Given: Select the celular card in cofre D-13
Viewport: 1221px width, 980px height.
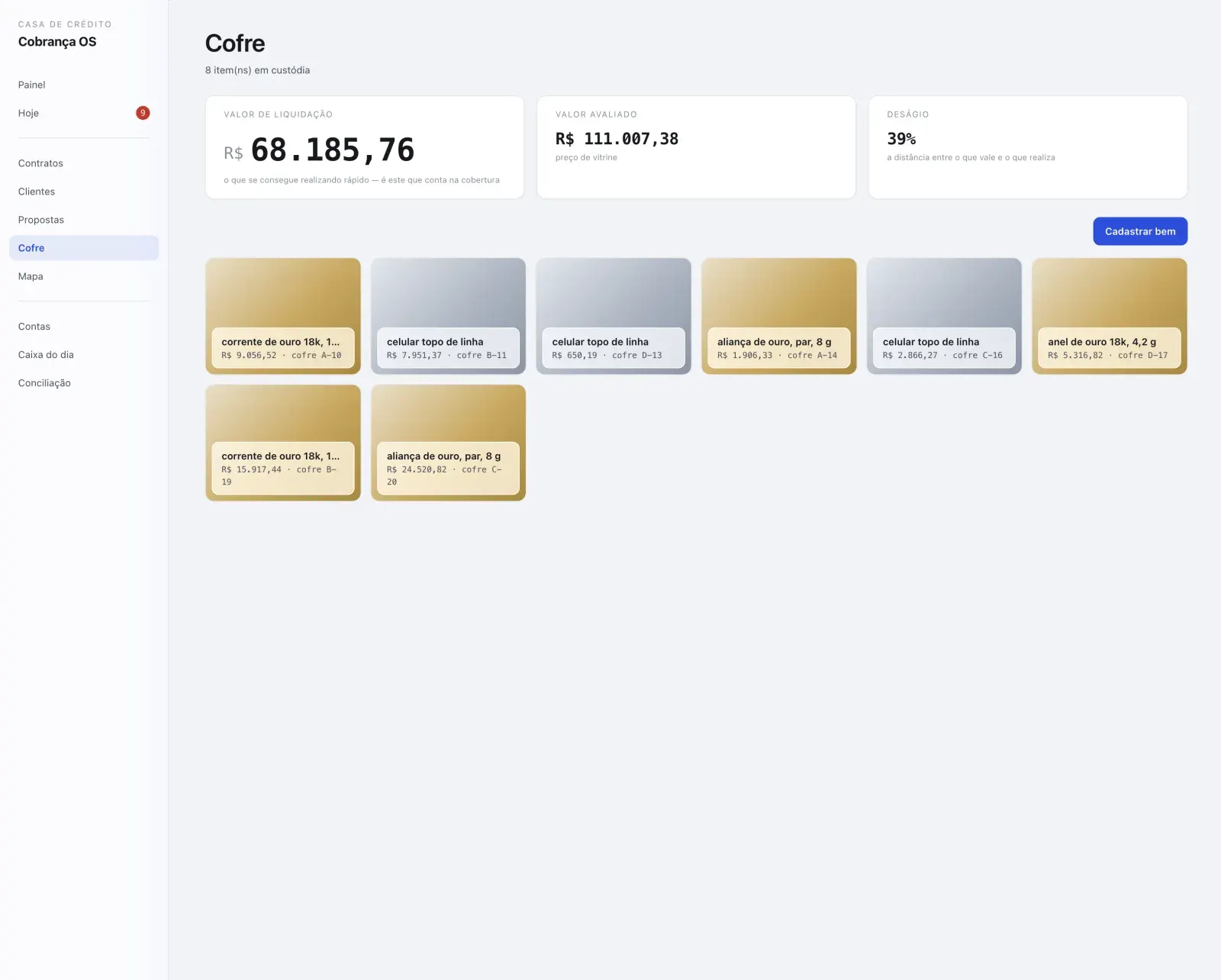Looking at the screenshot, I should point(614,316).
